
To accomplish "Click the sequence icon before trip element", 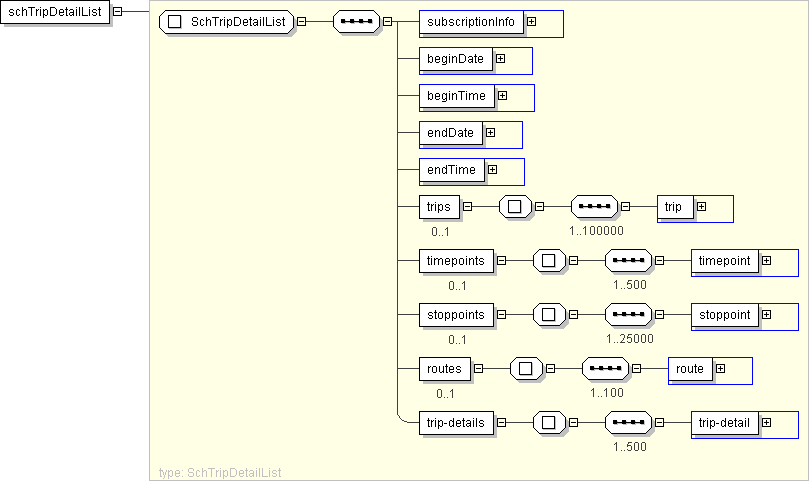I will click(x=594, y=207).
